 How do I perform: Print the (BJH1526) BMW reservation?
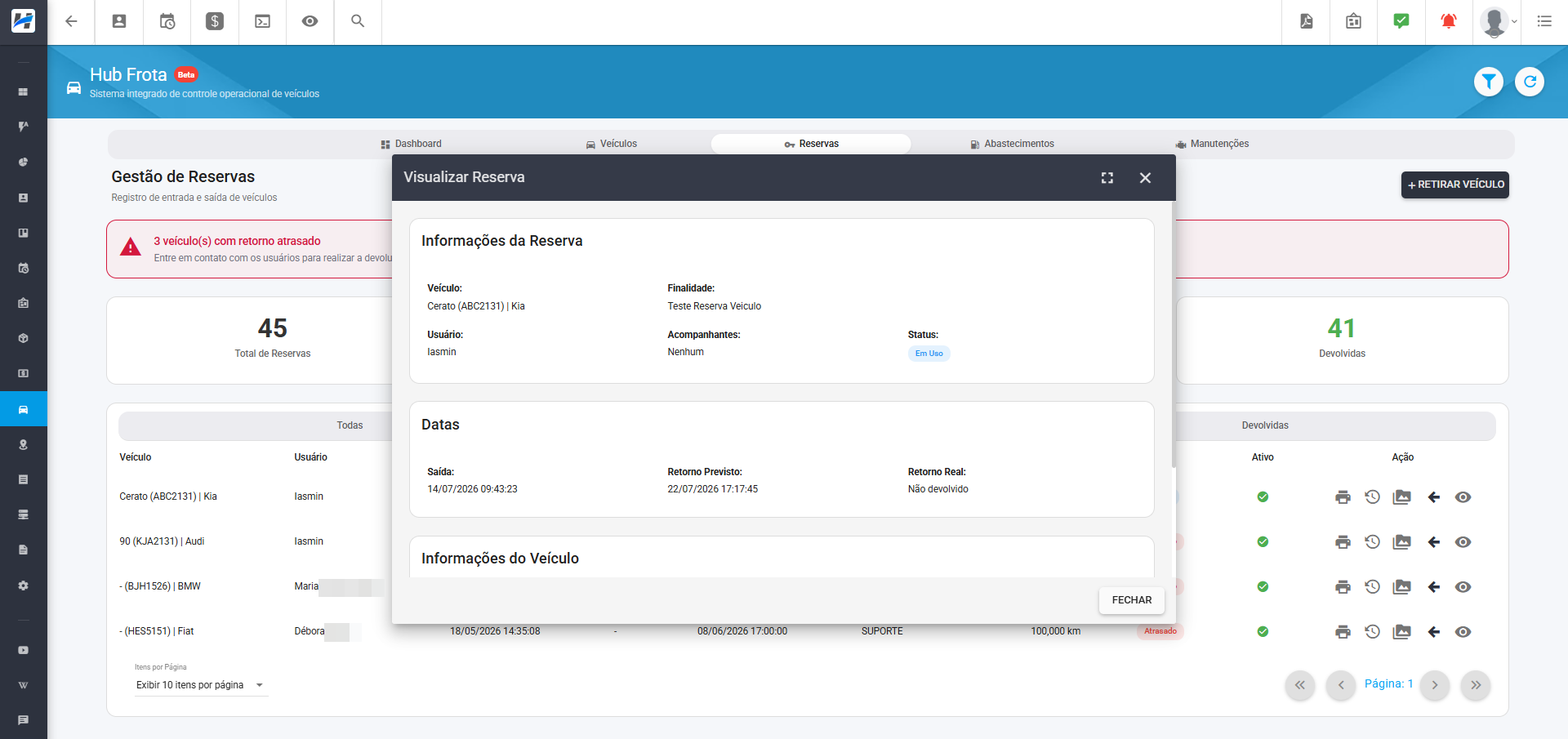[x=1343, y=587]
